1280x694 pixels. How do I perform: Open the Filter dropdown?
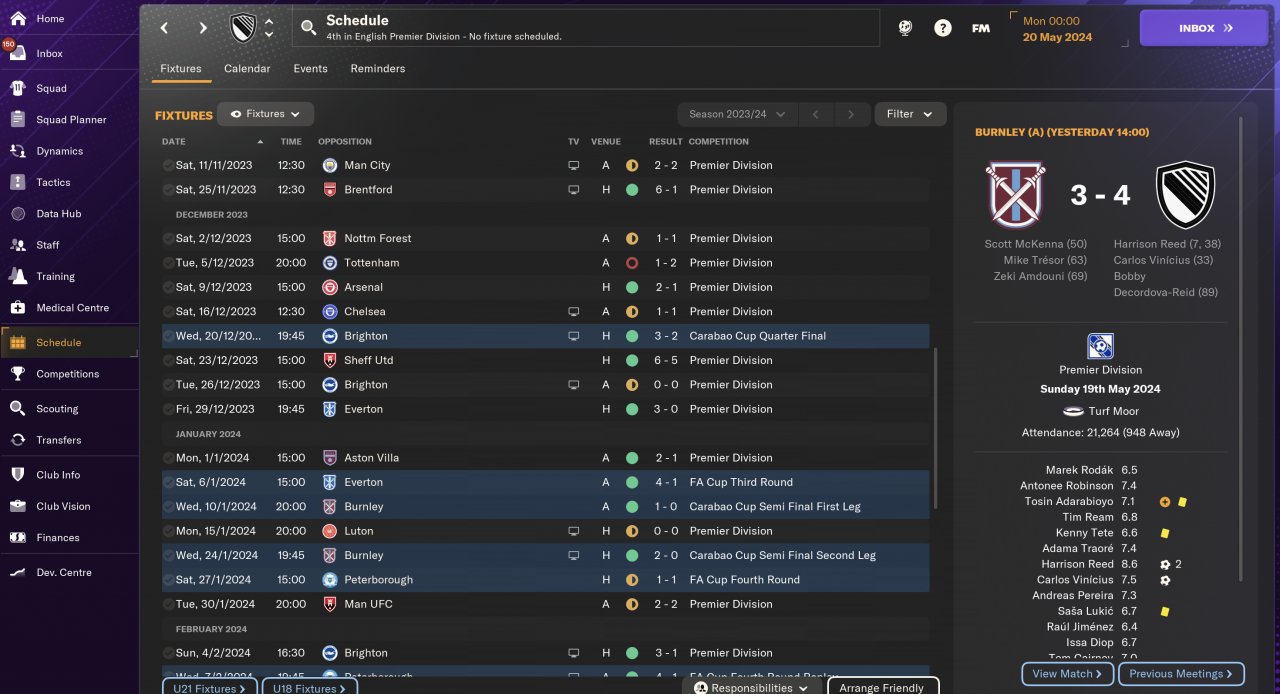(910, 114)
